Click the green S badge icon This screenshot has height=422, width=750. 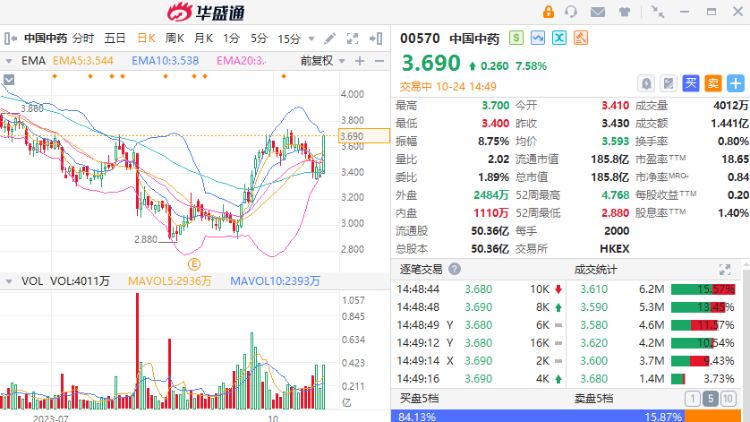[516, 38]
